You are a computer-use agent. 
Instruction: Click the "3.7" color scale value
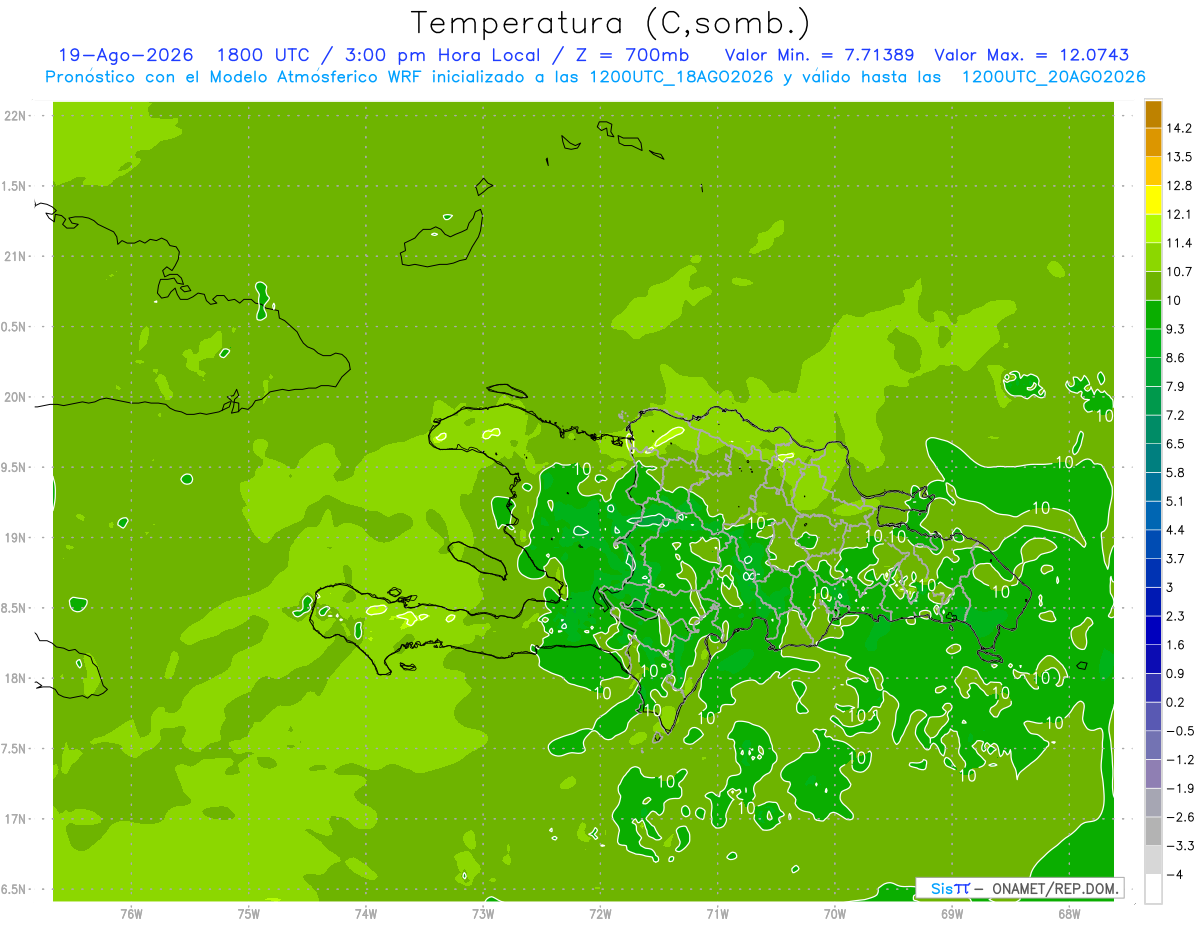pyautogui.click(x=1176, y=559)
